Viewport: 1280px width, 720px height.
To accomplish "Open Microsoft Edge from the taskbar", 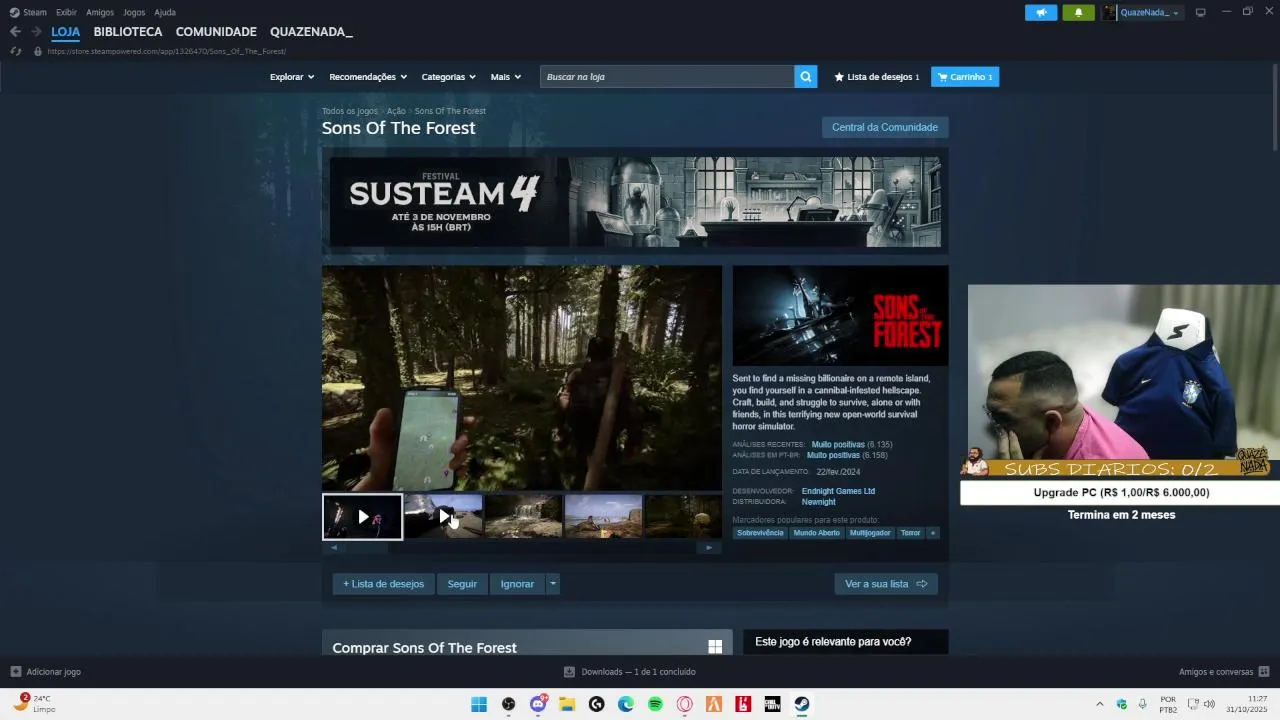I will coord(626,704).
